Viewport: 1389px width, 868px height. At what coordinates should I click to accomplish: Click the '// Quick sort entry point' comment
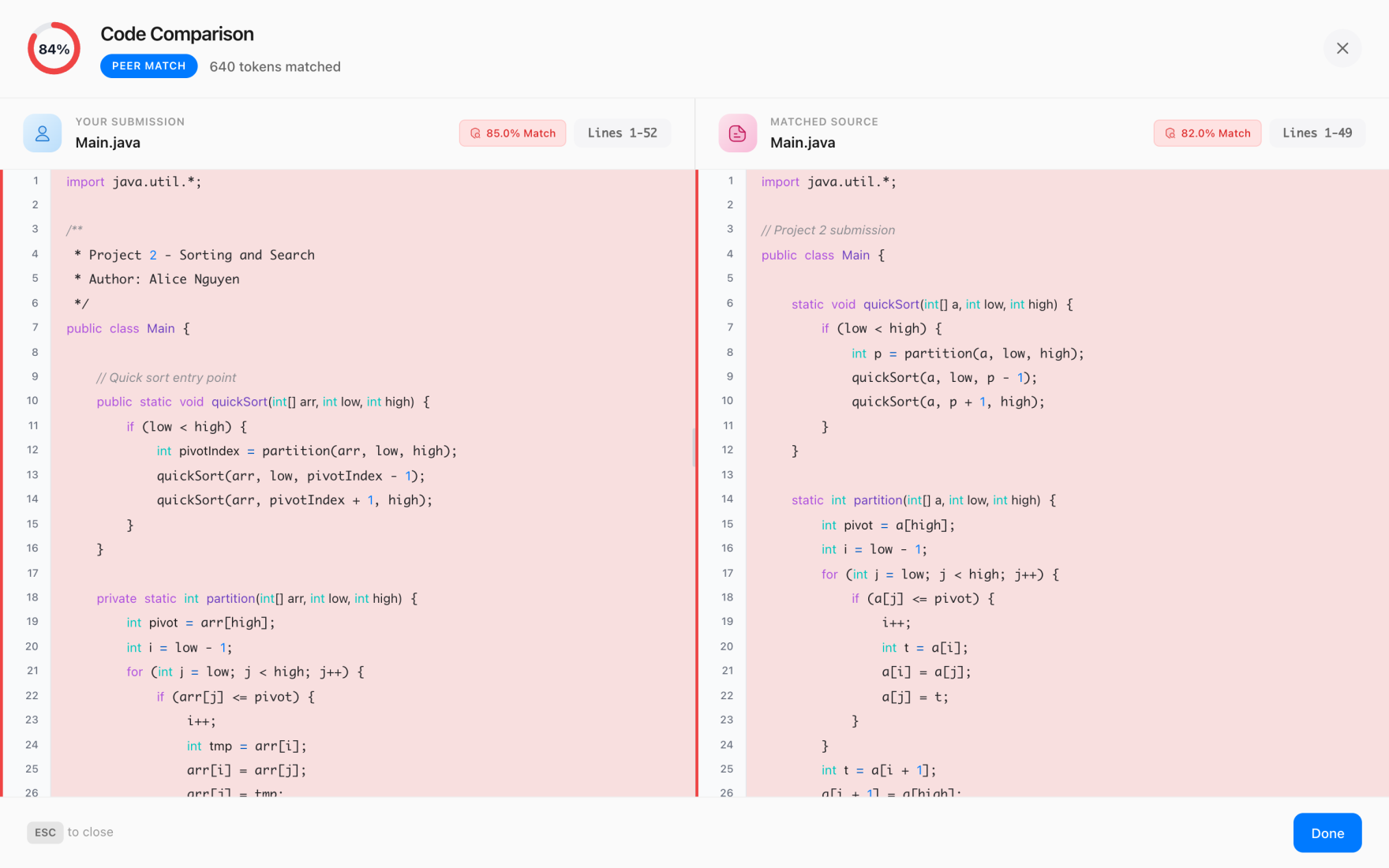pos(166,377)
